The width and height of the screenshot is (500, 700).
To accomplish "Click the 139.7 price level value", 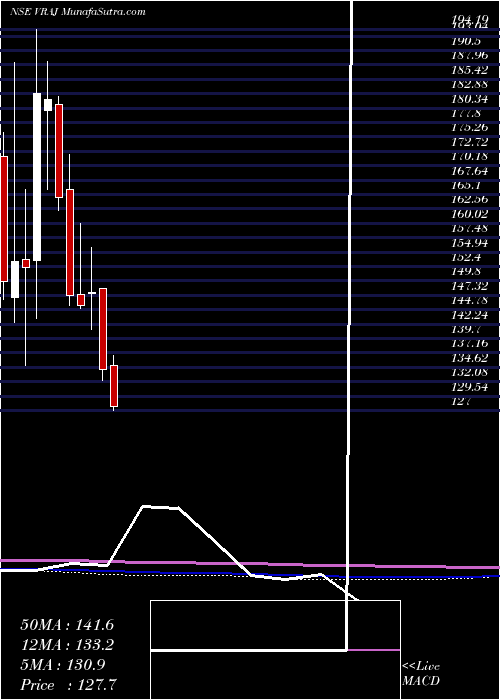I will tap(466, 329).
